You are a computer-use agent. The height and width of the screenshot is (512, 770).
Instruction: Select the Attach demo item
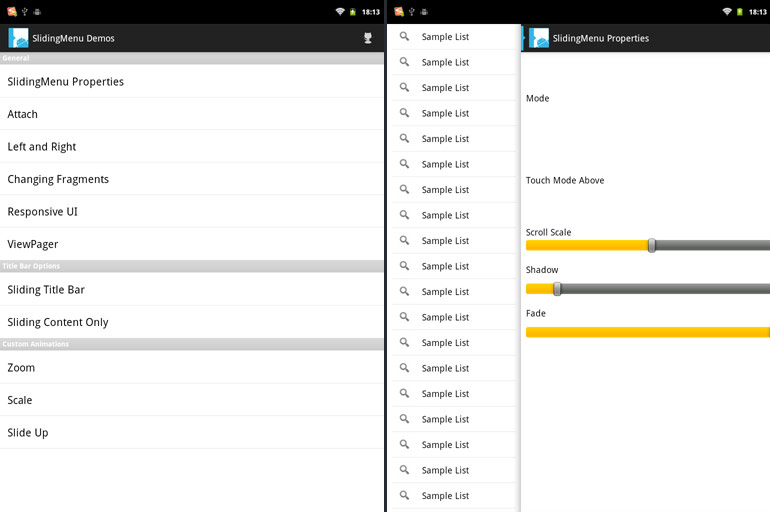pyautogui.click(x=23, y=114)
